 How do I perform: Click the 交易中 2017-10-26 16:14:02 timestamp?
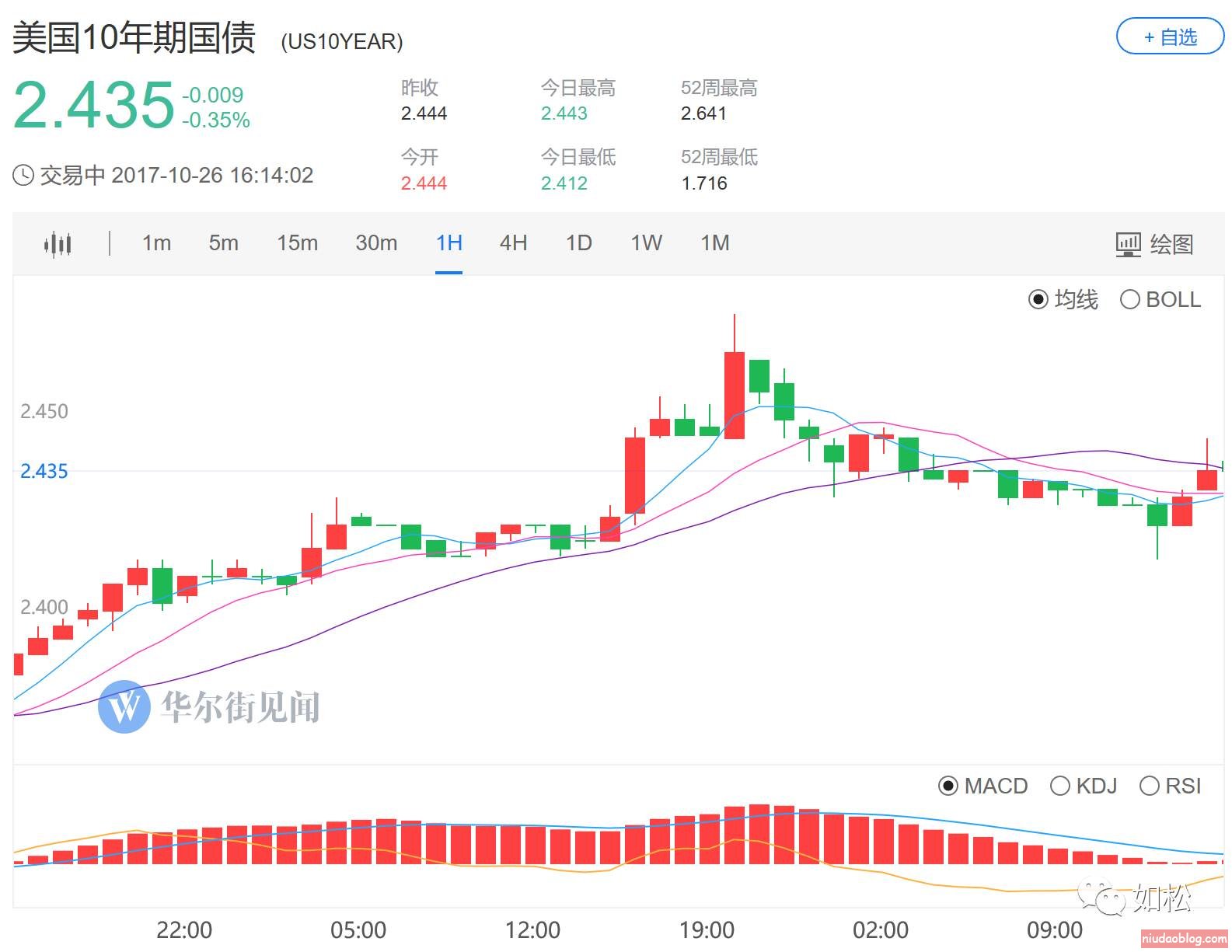(x=176, y=176)
